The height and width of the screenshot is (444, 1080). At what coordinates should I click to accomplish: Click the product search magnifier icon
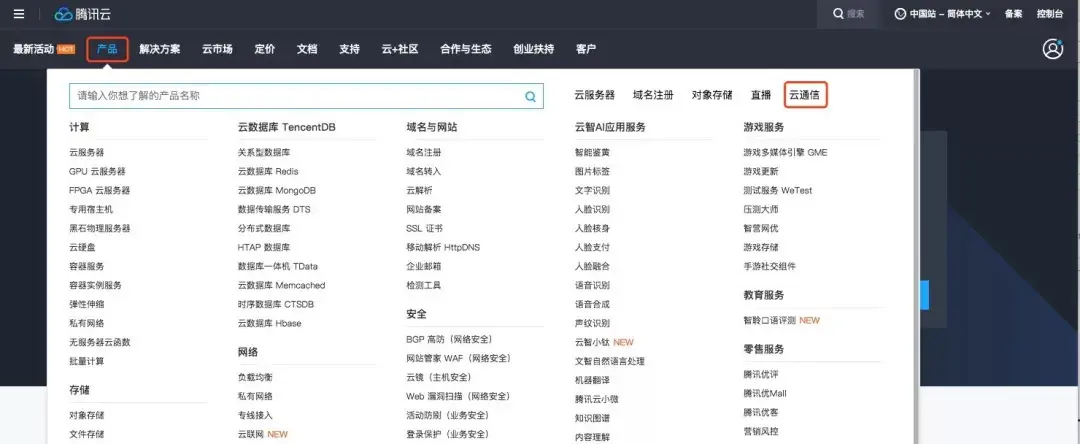tap(530, 96)
